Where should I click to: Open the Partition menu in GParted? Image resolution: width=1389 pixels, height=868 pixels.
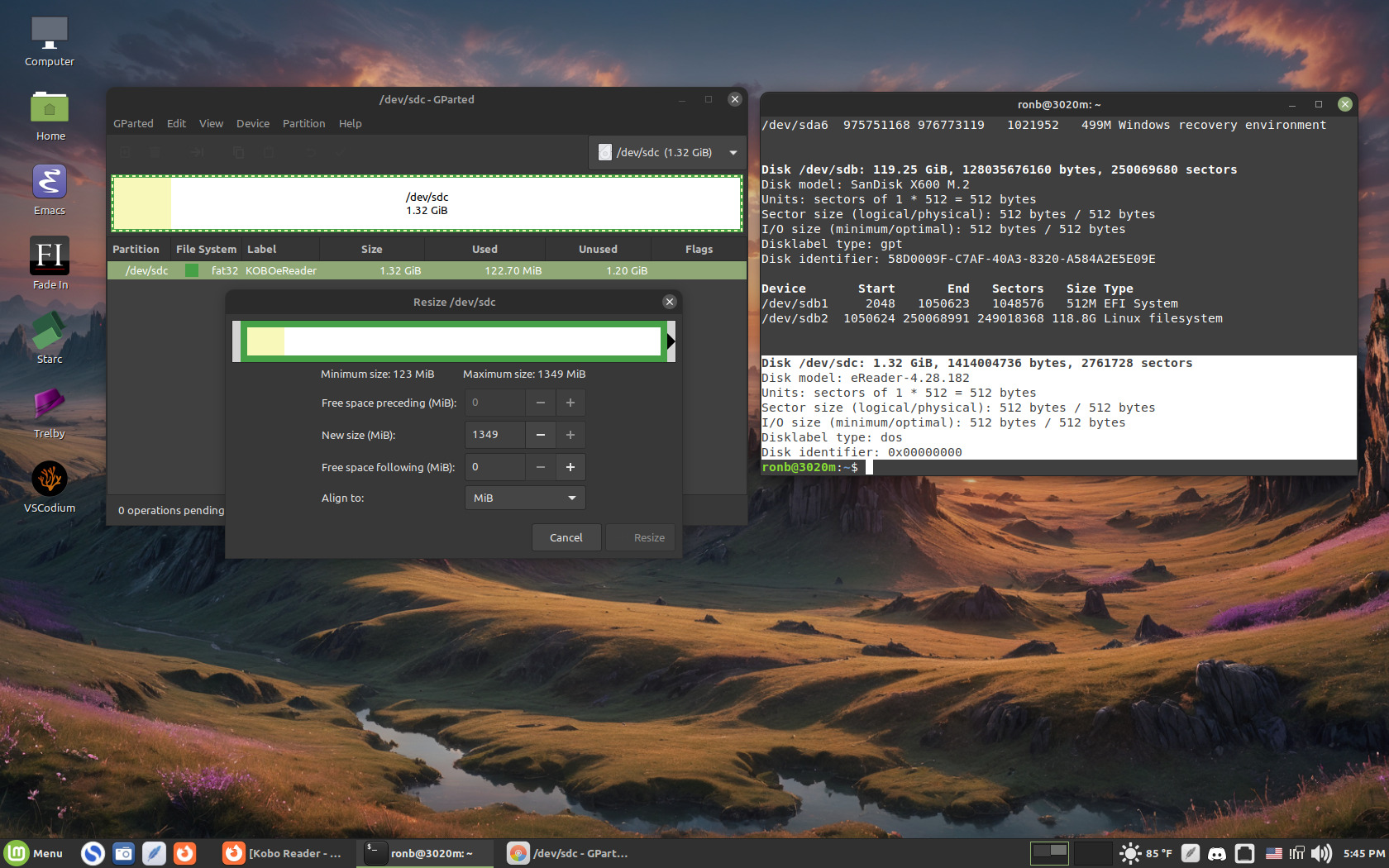click(303, 123)
